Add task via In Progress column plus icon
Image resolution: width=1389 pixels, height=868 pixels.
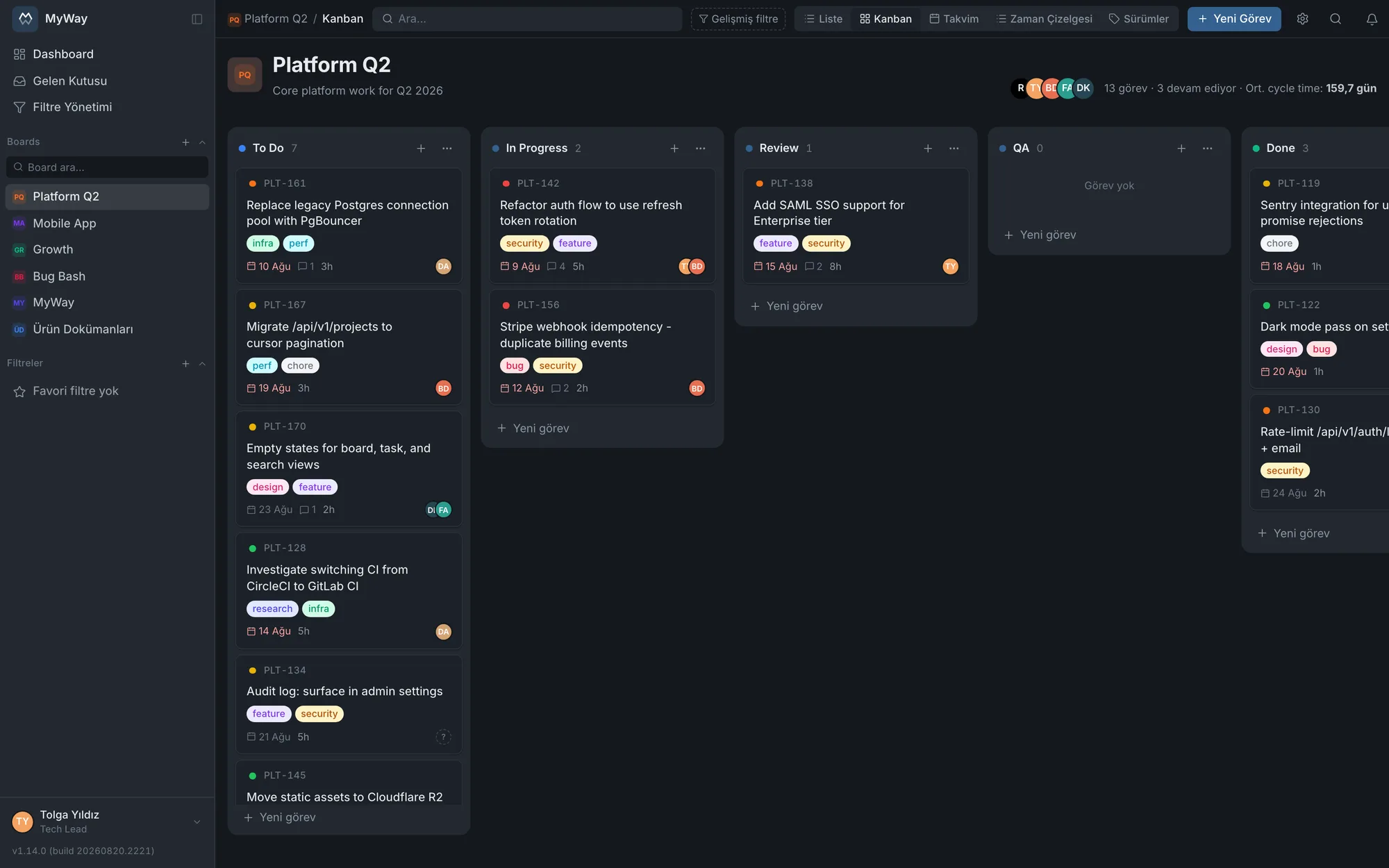pyautogui.click(x=674, y=148)
